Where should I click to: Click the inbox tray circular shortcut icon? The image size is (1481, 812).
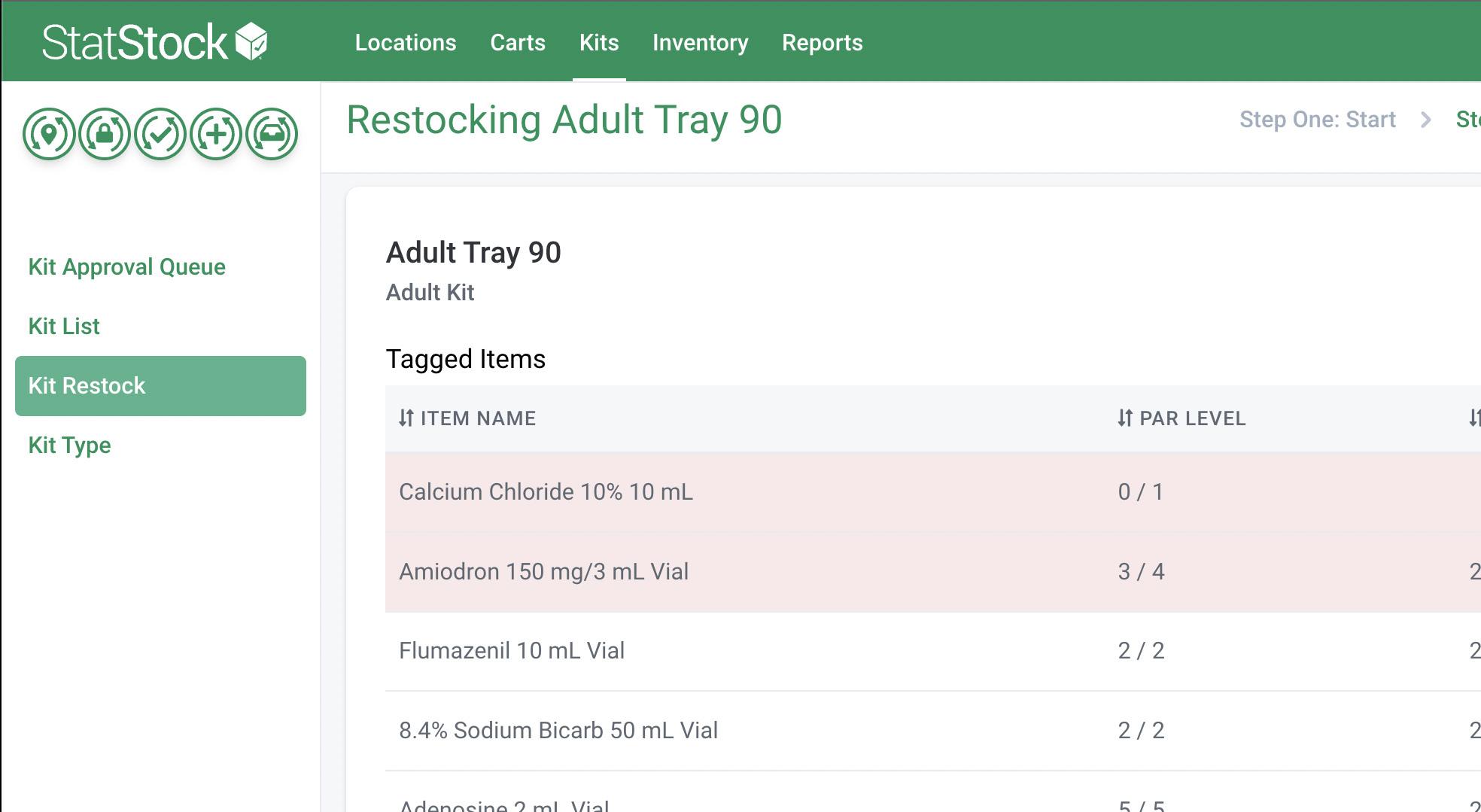[272, 134]
